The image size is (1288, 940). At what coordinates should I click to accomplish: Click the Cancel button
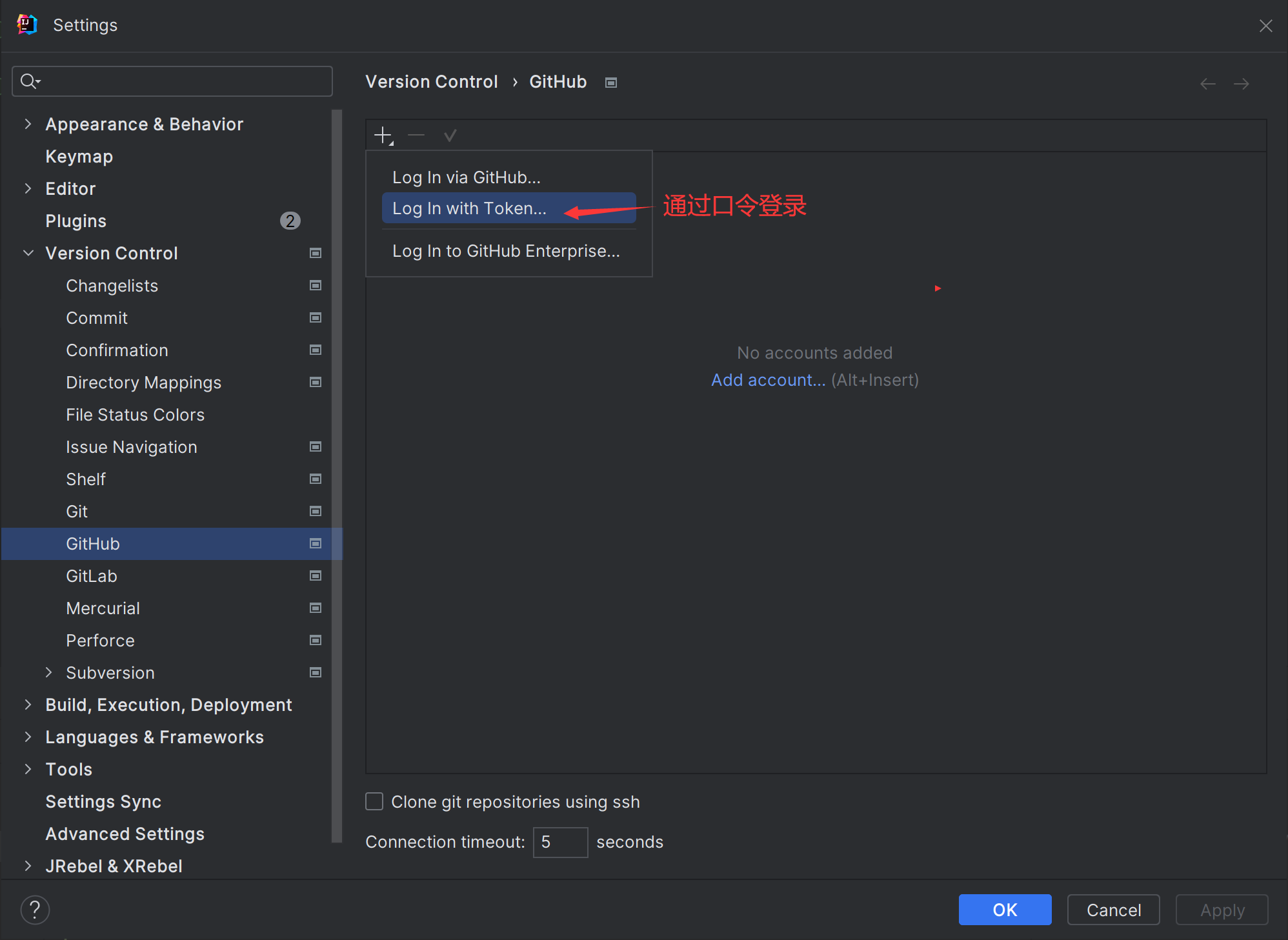(x=1113, y=910)
